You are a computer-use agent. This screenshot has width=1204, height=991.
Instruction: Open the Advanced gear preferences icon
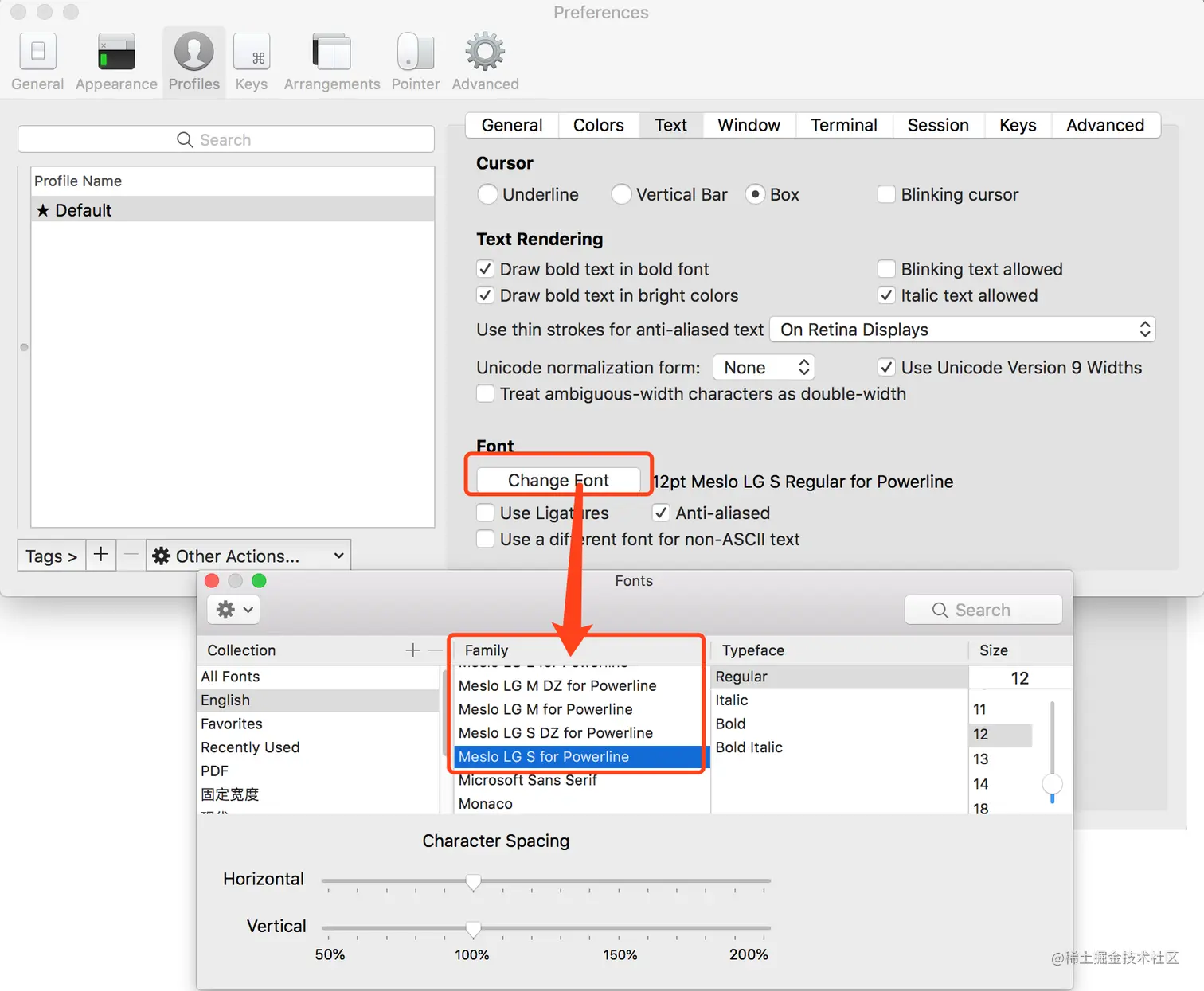(x=485, y=62)
